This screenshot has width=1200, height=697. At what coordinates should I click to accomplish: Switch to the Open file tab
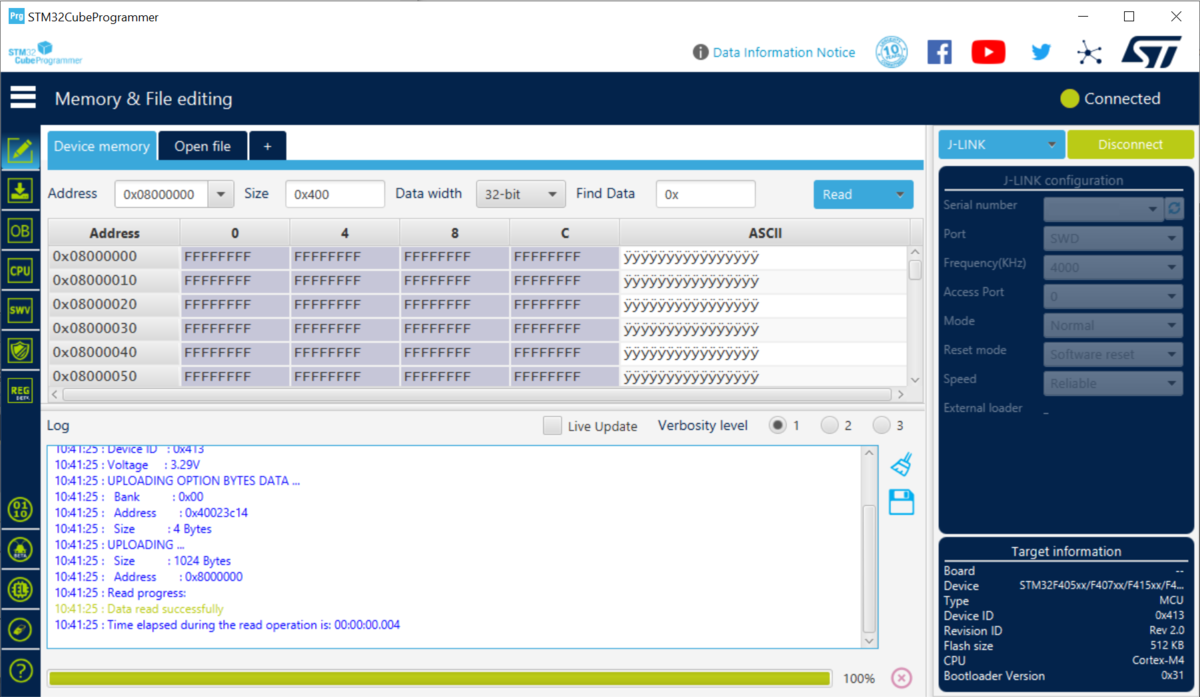point(202,145)
